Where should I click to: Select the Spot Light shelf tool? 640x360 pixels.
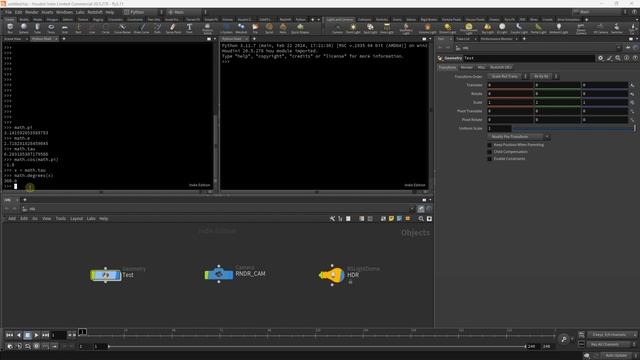(370, 28)
